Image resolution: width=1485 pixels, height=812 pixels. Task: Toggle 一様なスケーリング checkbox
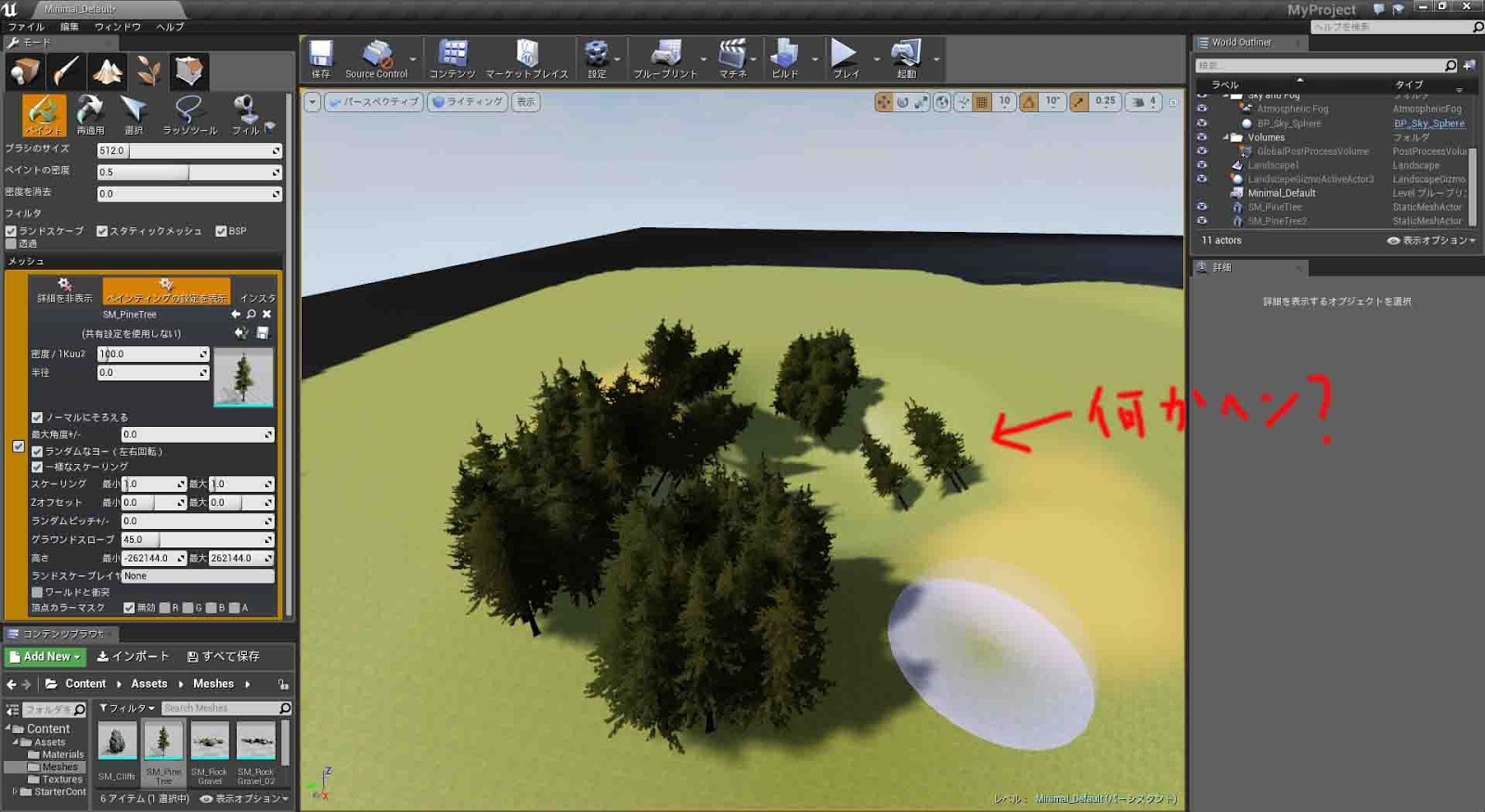coord(37,467)
